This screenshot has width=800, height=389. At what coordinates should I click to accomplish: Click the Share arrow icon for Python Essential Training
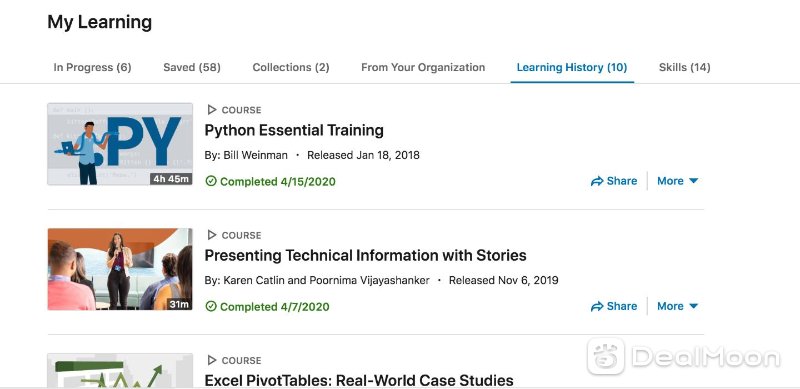(x=597, y=181)
